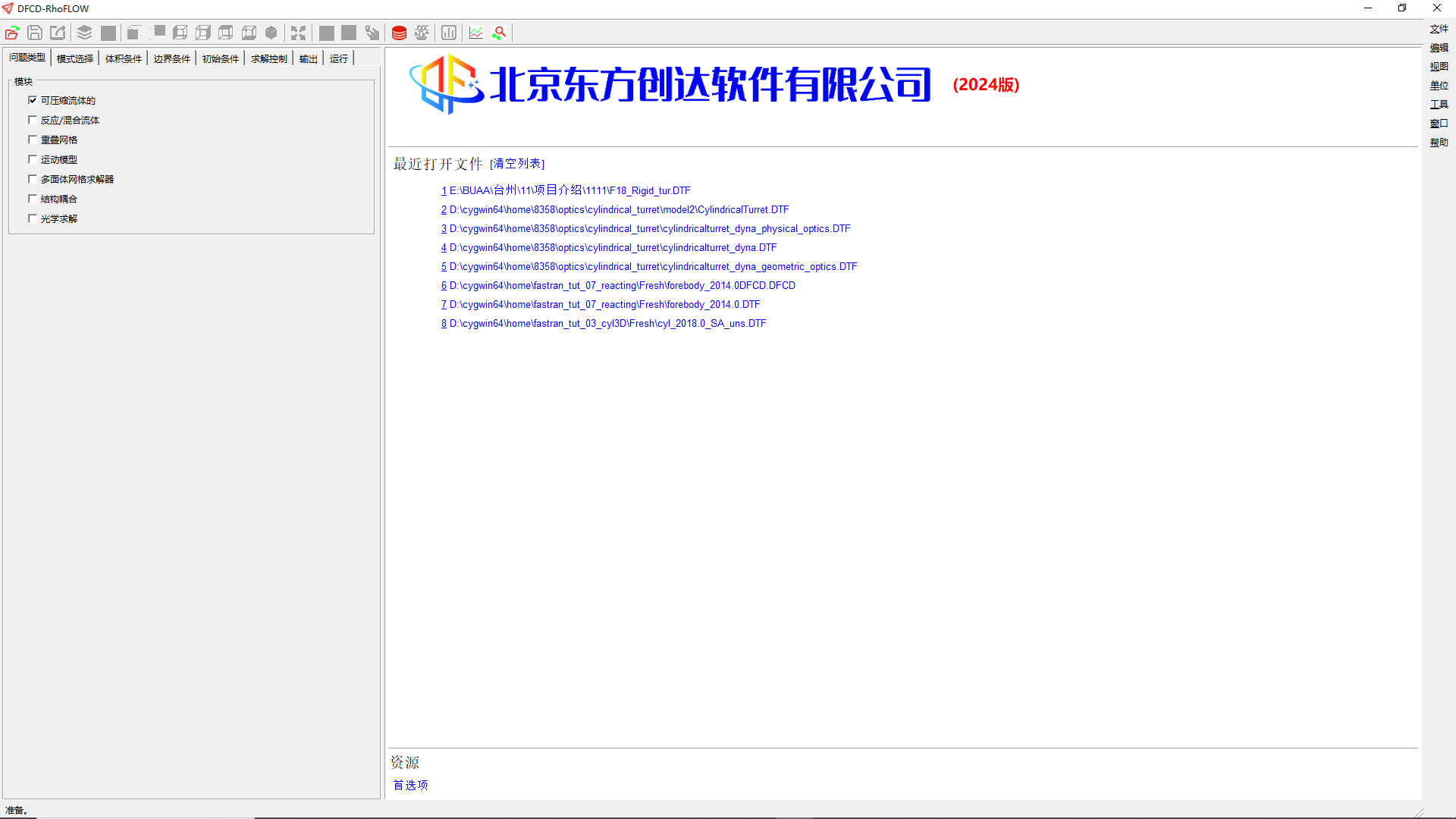Image resolution: width=1456 pixels, height=819 pixels.
Task: Open the 工具 menu
Action: 1439,105
